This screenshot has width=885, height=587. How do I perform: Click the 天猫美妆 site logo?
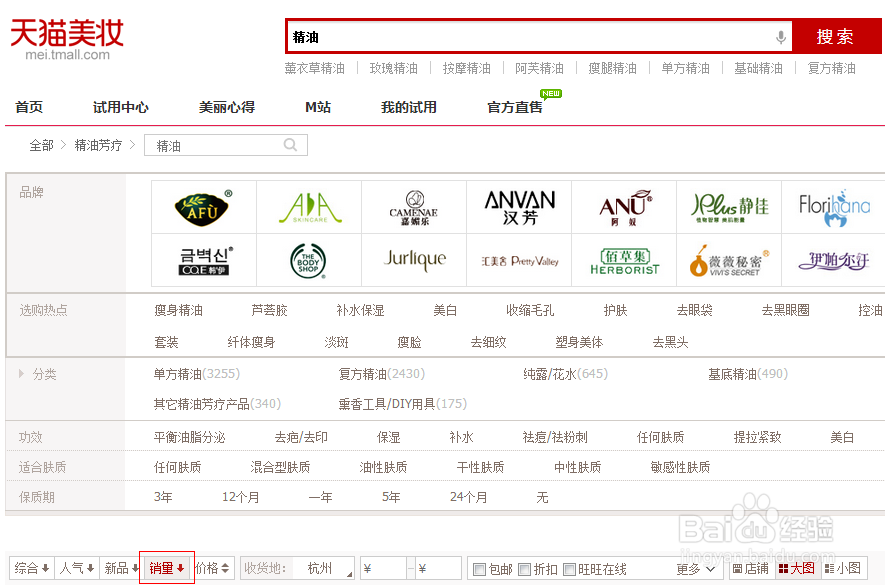click(67, 39)
